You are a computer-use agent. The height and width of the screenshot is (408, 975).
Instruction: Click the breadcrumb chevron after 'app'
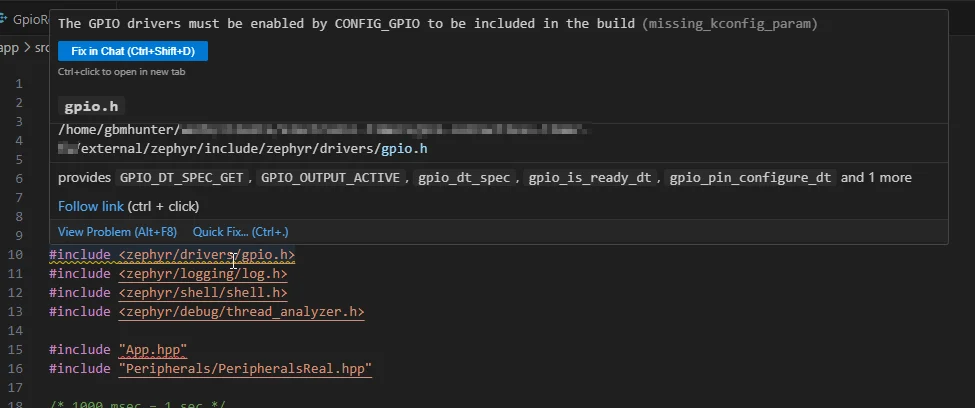click(26, 47)
